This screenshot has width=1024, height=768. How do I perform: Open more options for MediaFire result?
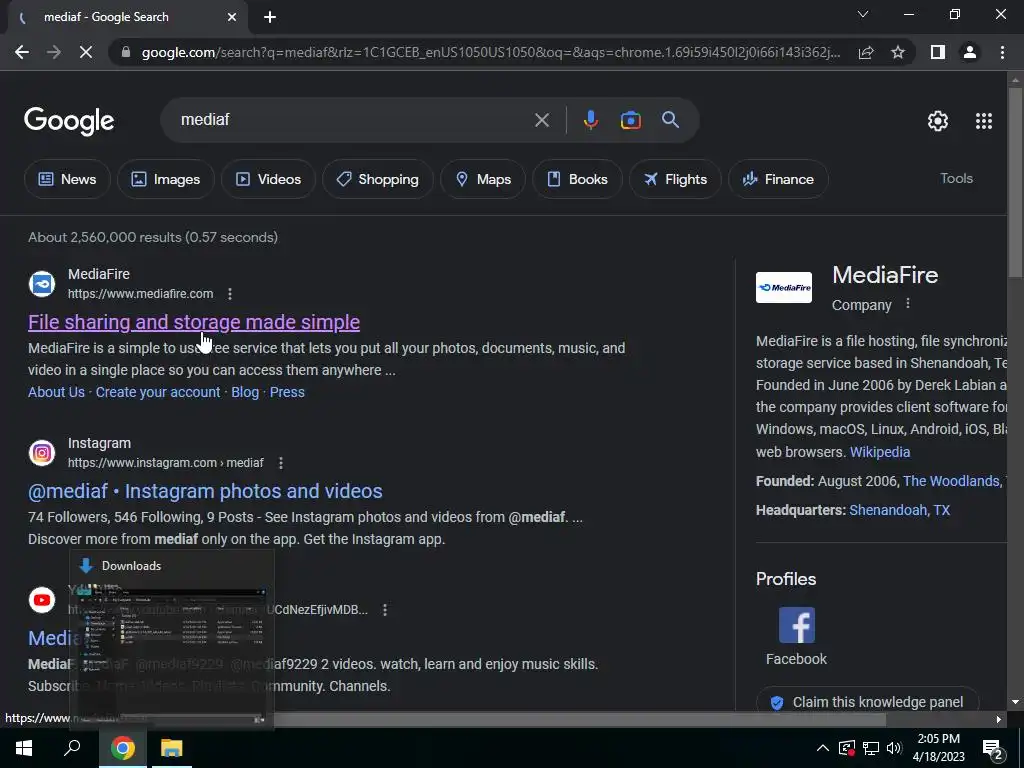point(230,294)
